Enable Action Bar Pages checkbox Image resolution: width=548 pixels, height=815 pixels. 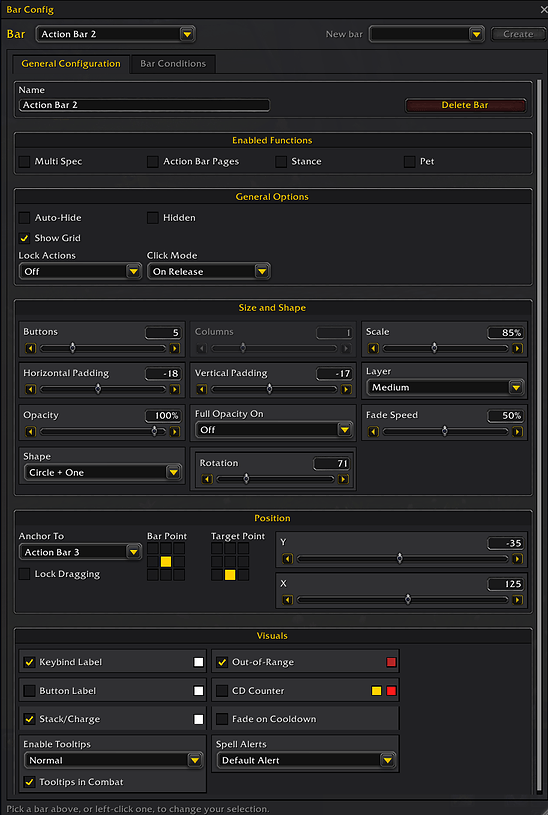pos(153,162)
